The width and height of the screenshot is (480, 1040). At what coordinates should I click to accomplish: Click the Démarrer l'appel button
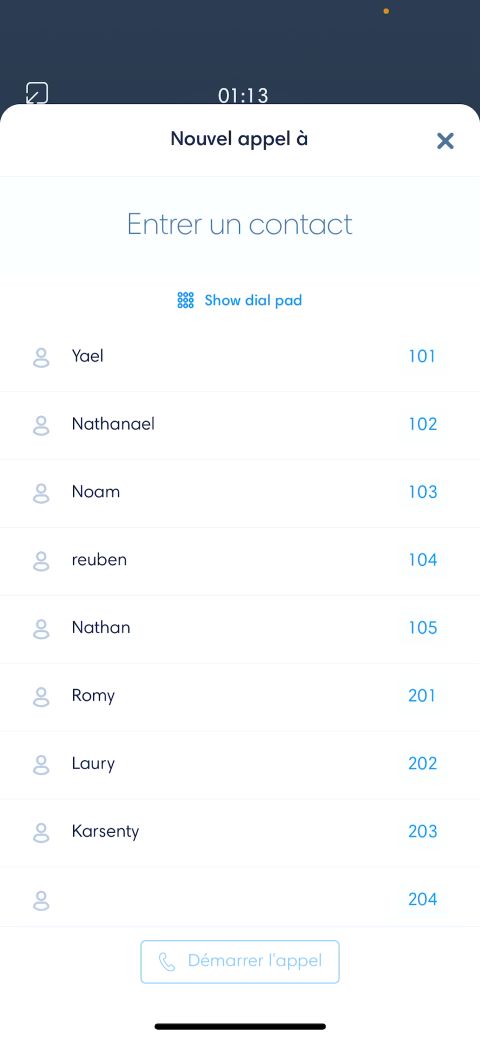click(x=240, y=962)
